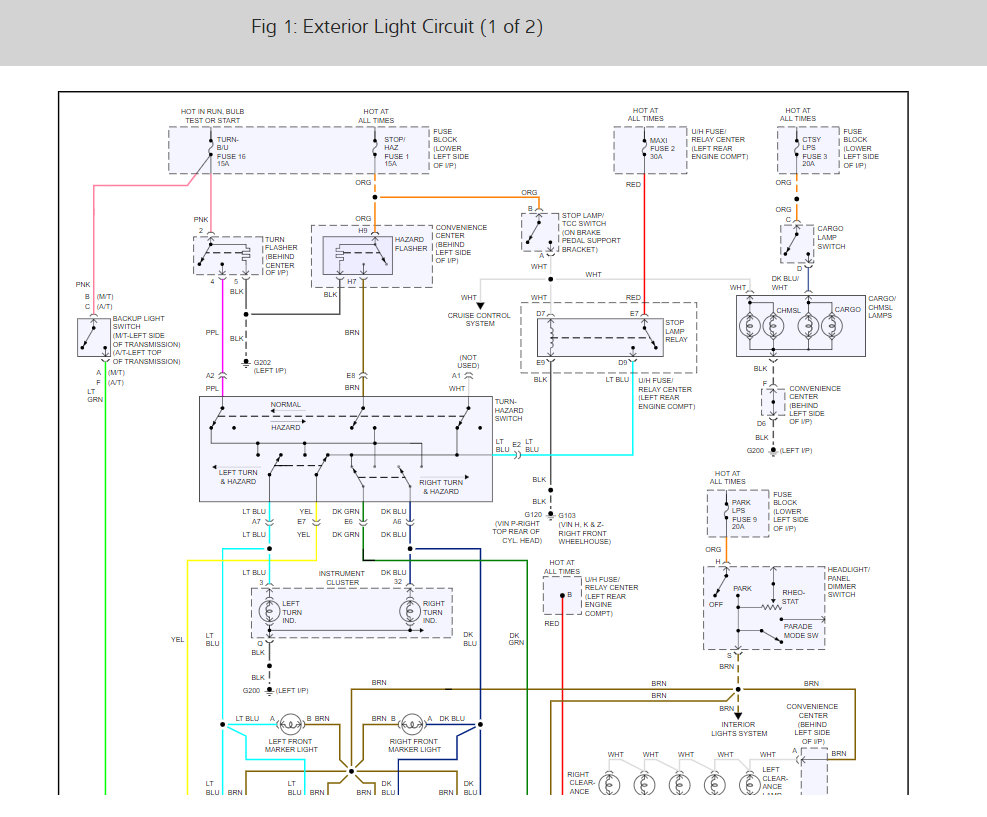Click the 'INSTRUMENT CLUSTER' label

[x=342, y=578]
